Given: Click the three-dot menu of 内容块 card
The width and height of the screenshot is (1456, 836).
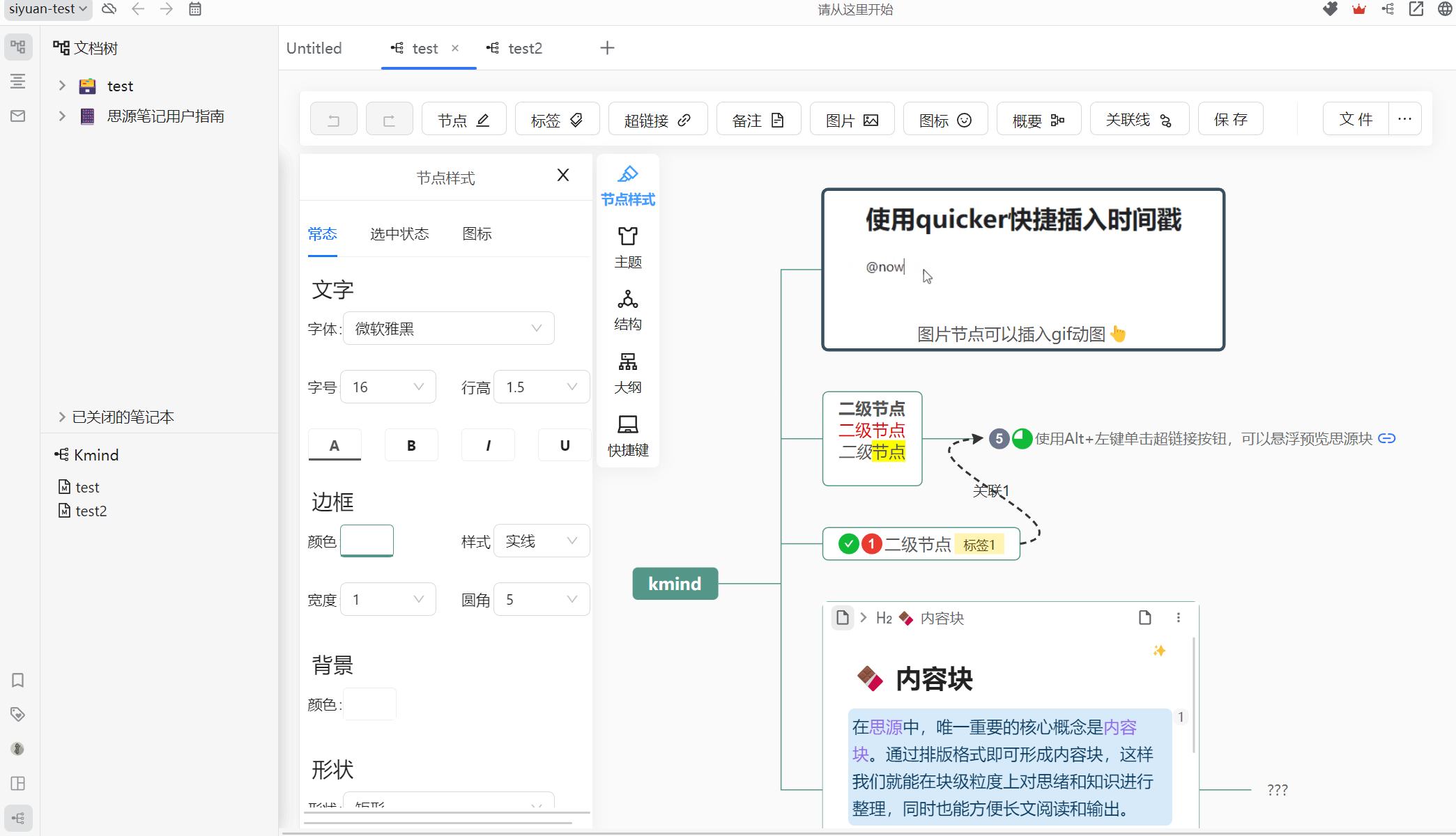Looking at the screenshot, I should pos(1179,618).
